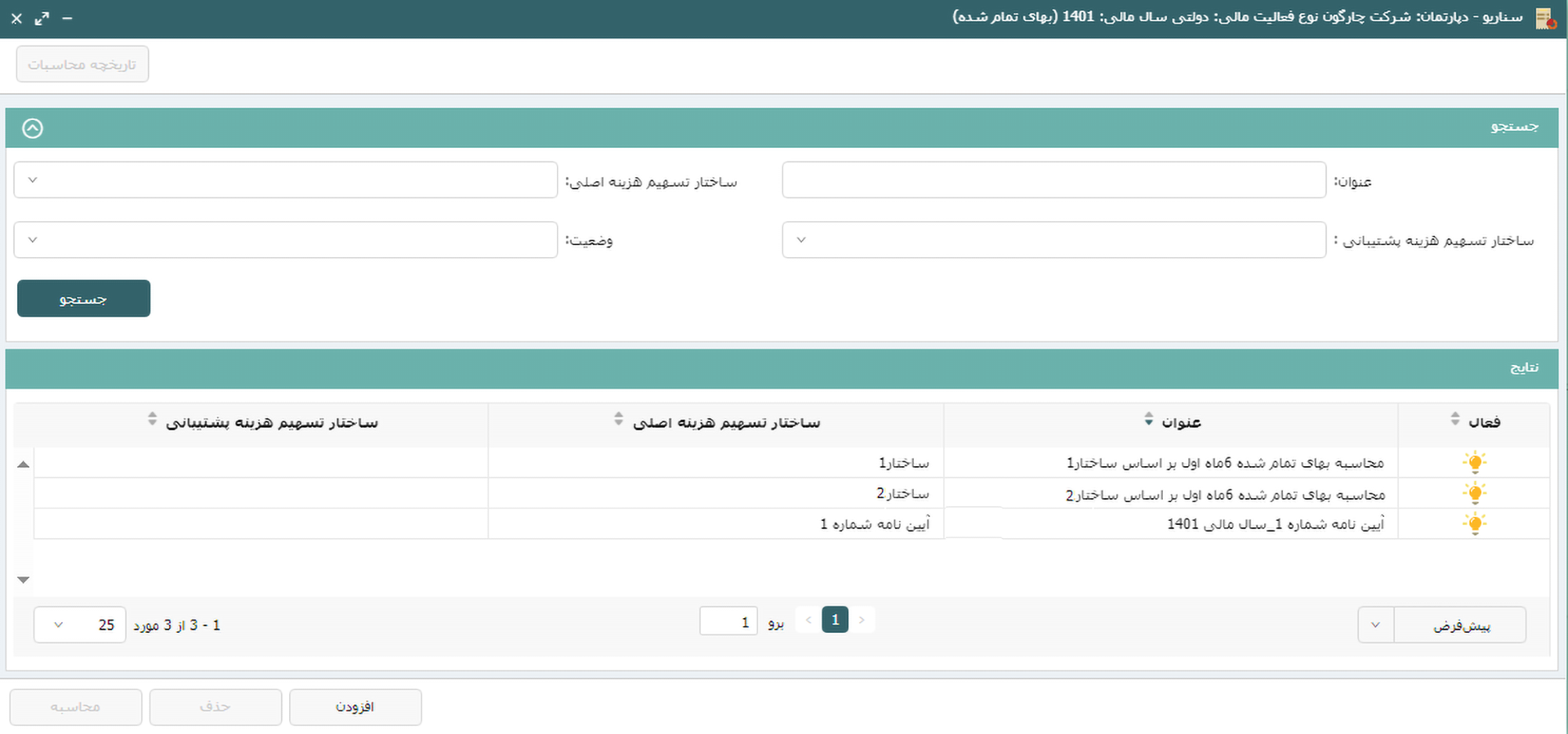The width and height of the screenshot is (1568, 734).
Task: Click the active lightbulb icon in the ساختار2 row
Action: point(1474,494)
